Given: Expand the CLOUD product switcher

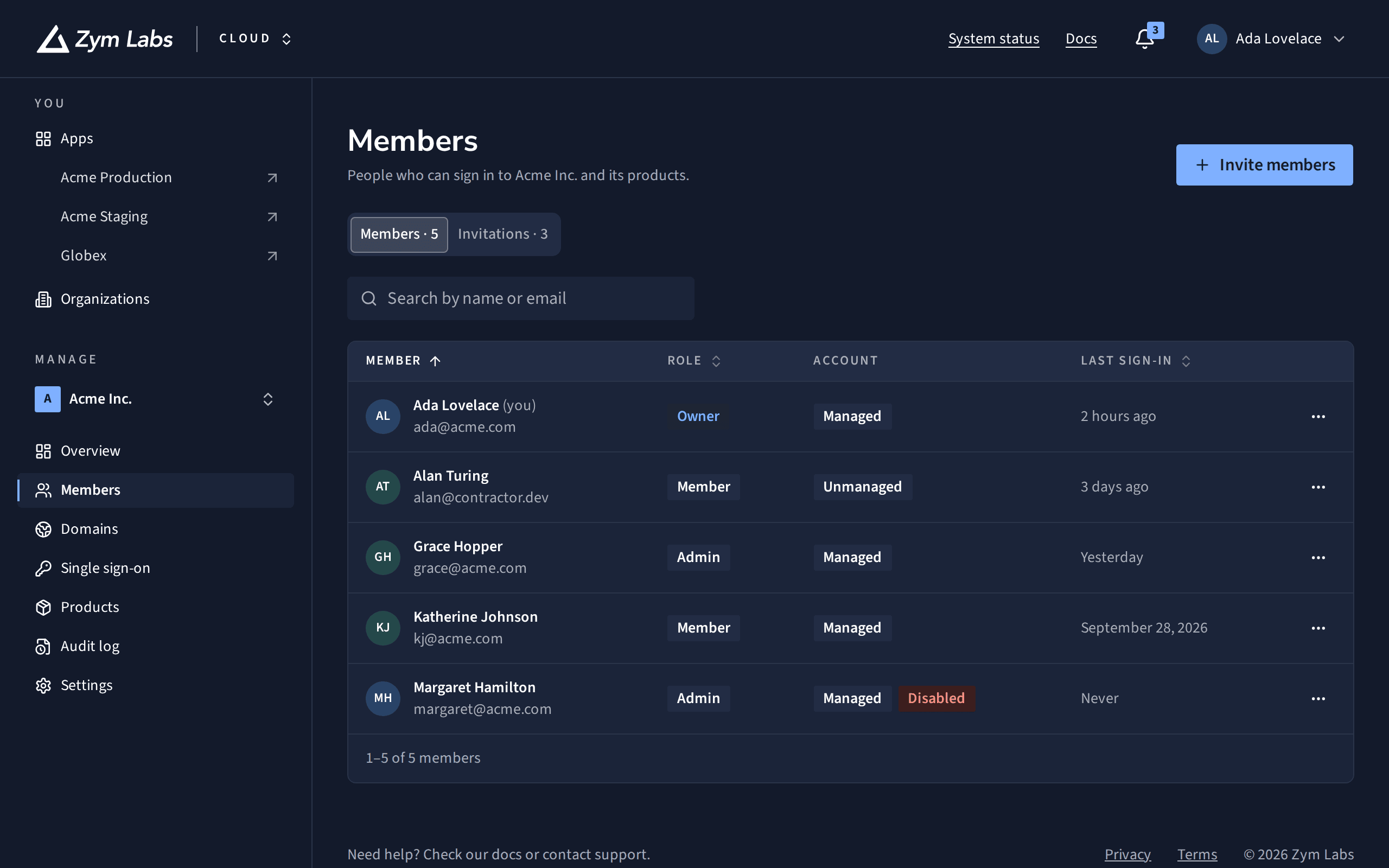Looking at the screenshot, I should pyautogui.click(x=256, y=39).
